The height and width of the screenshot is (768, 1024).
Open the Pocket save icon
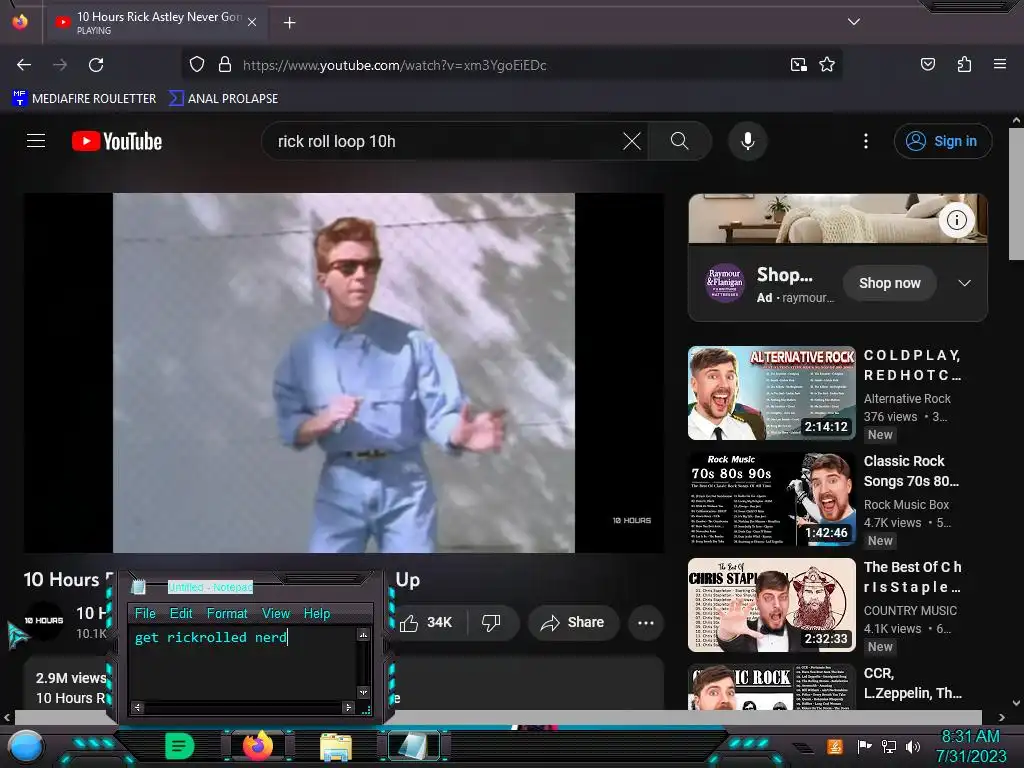[927, 64]
